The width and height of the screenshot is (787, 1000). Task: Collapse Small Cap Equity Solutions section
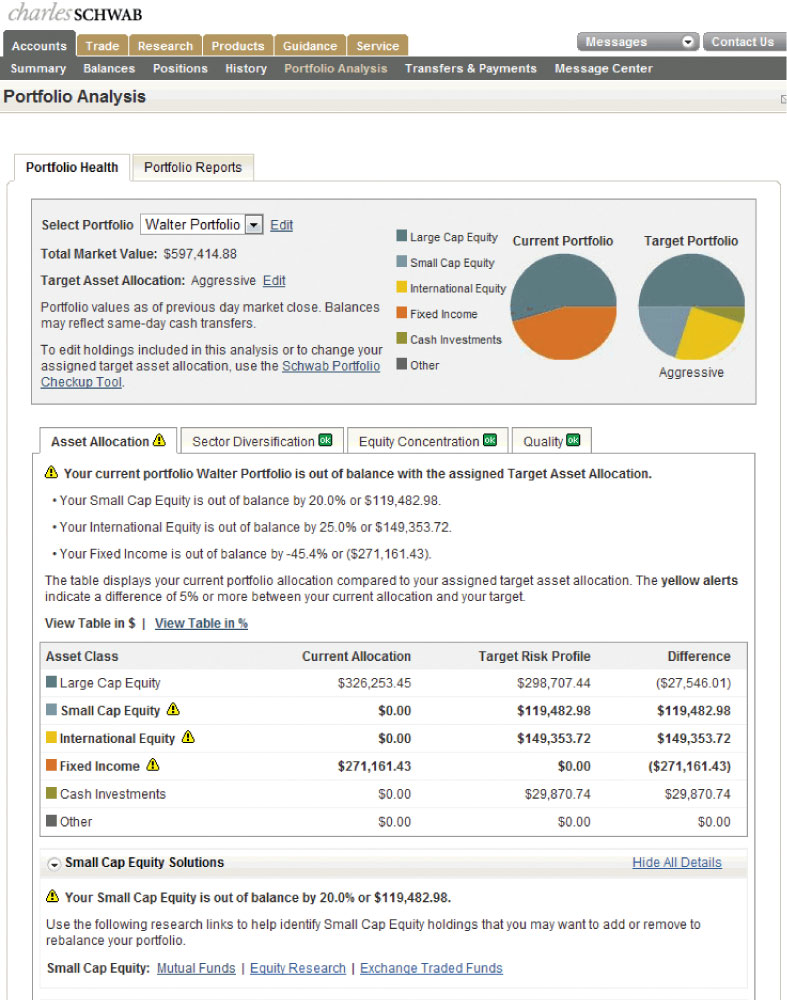point(54,864)
